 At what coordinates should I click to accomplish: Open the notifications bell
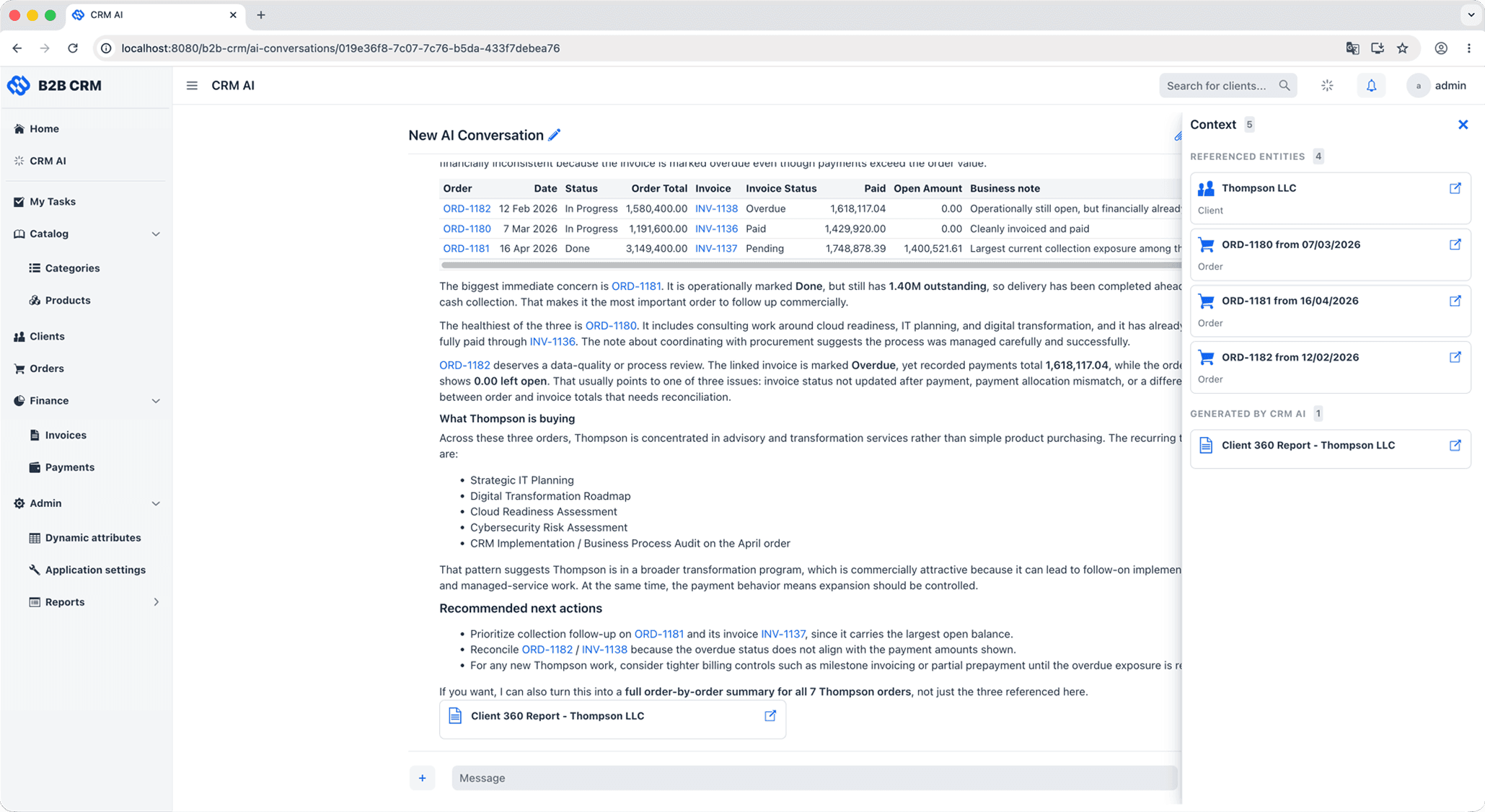click(x=1371, y=85)
